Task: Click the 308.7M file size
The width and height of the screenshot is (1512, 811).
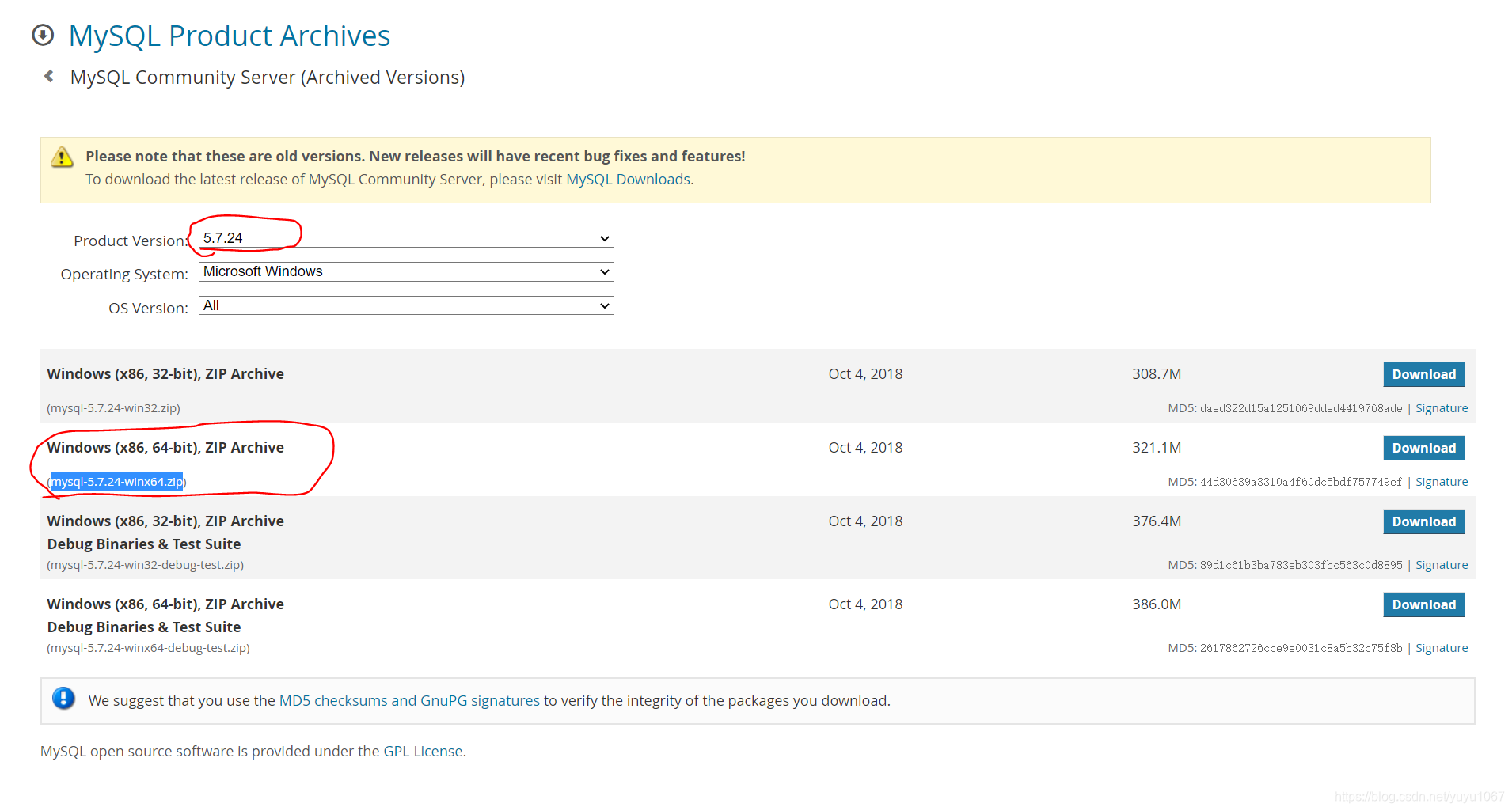Action: [1157, 374]
